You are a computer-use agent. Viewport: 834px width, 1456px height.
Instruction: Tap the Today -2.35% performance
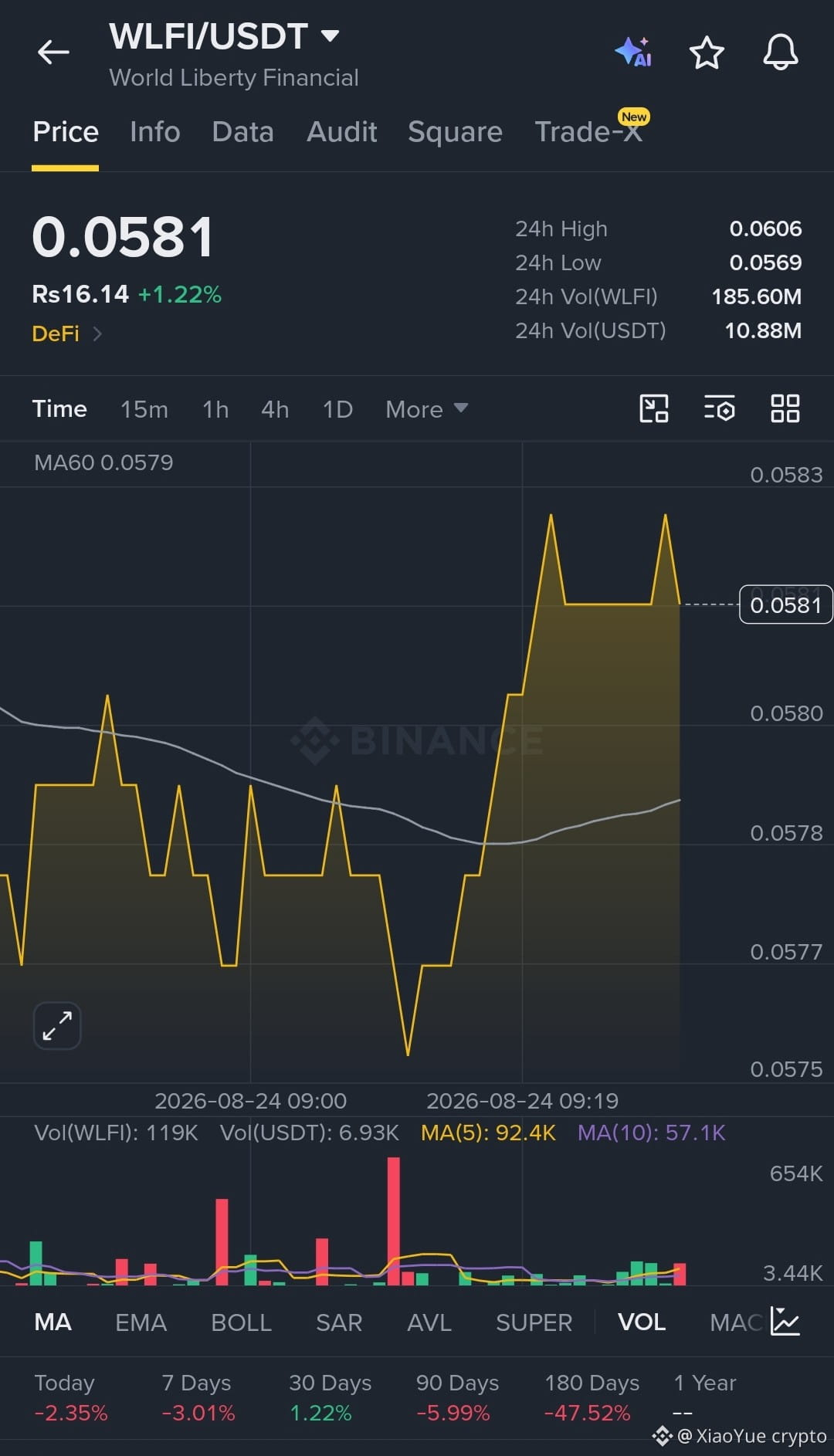pyautogui.click(x=71, y=1397)
